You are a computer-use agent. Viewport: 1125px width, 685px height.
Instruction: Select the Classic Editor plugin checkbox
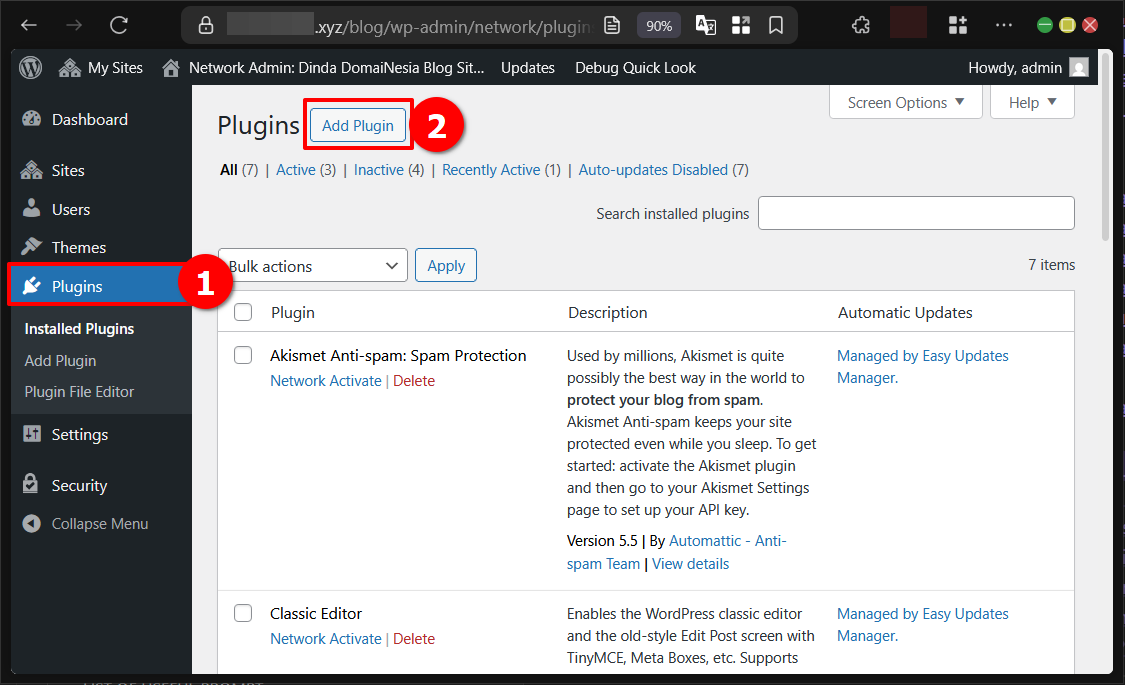(x=242, y=613)
